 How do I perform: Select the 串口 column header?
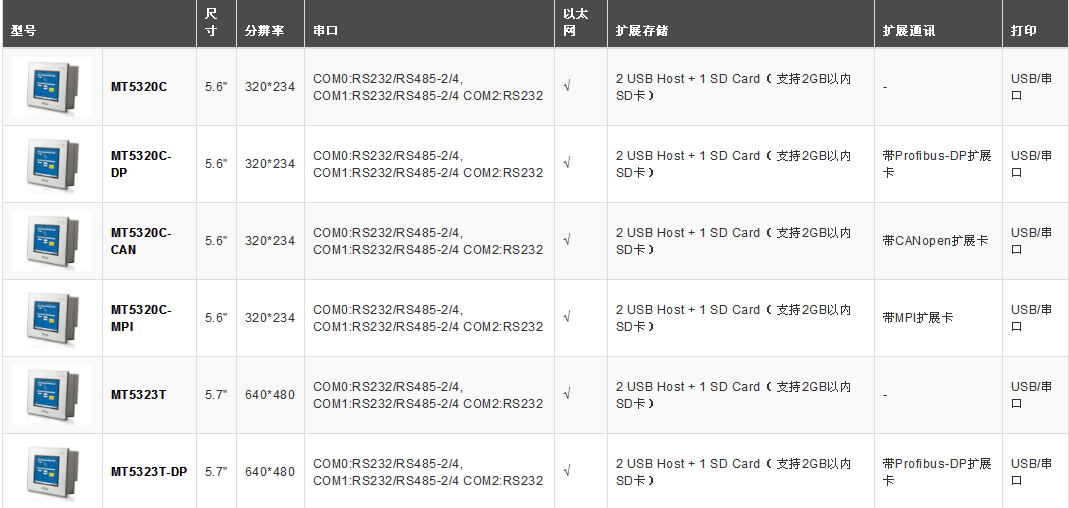coord(325,31)
